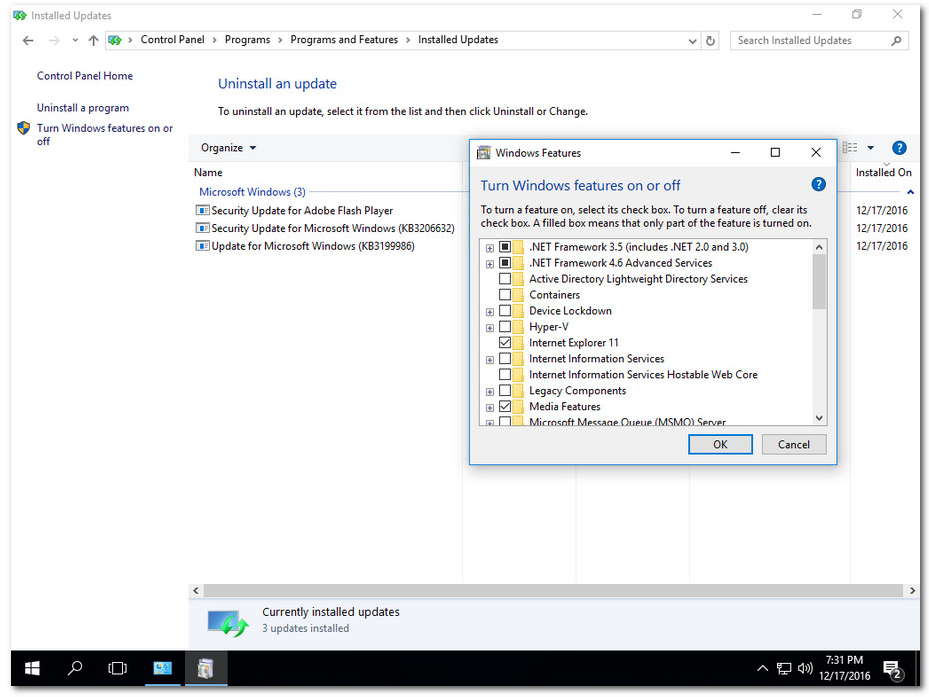Uncheck Media Features checkbox
This screenshot has height=697, width=929.
[x=505, y=407]
